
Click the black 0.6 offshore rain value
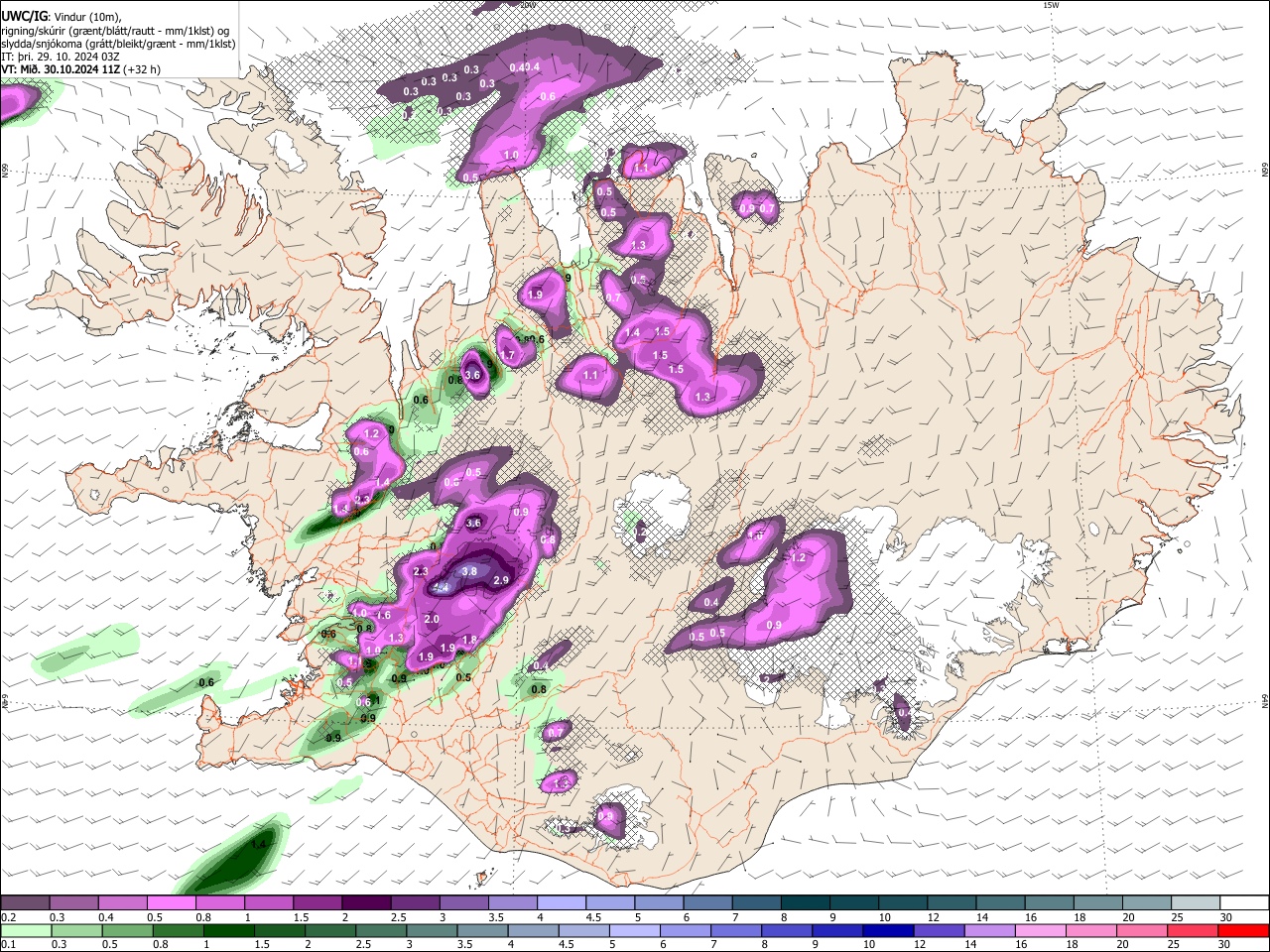pyautogui.click(x=207, y=682)
